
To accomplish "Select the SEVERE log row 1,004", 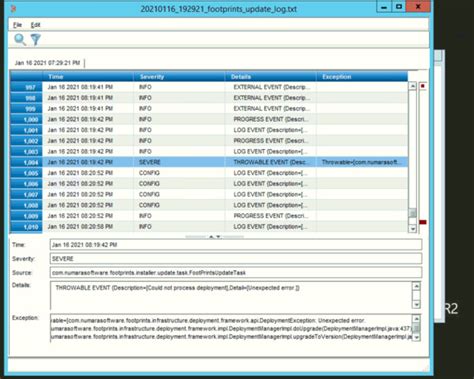I will click(209, 162).
